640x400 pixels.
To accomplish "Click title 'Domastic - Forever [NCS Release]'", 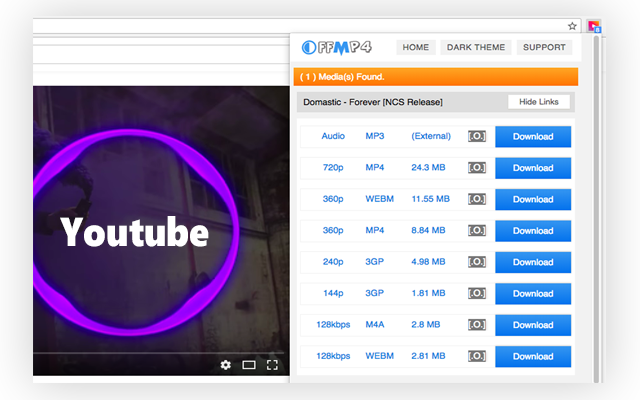I will point(373,102).
